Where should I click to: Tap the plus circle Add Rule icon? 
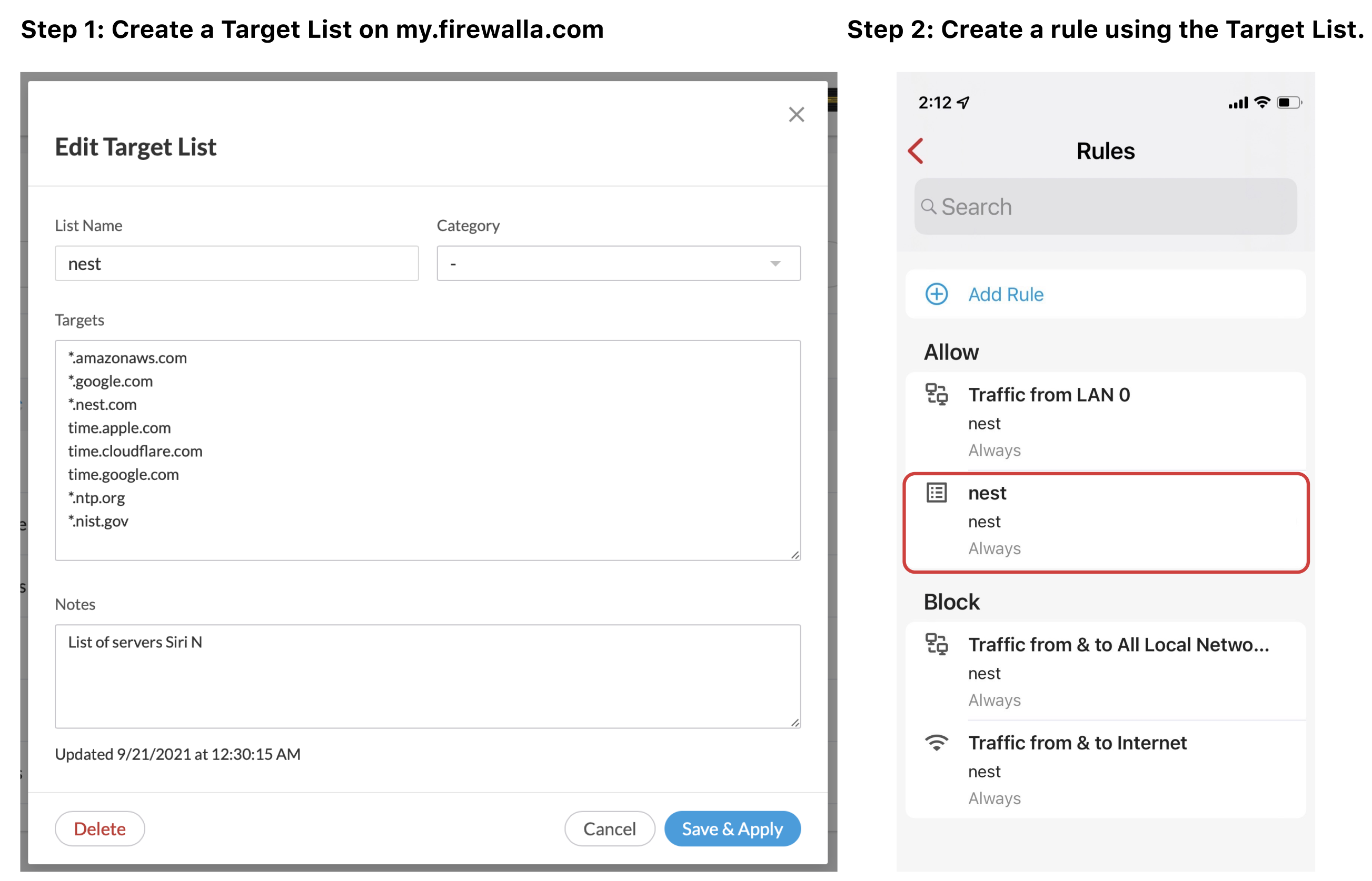937,294
